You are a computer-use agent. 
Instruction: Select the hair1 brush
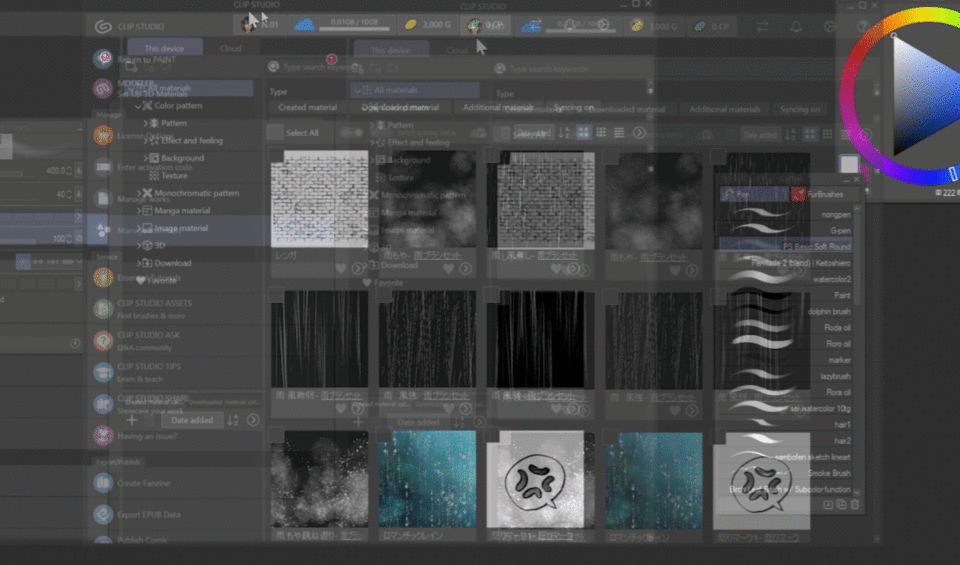[x=785, y=424]
